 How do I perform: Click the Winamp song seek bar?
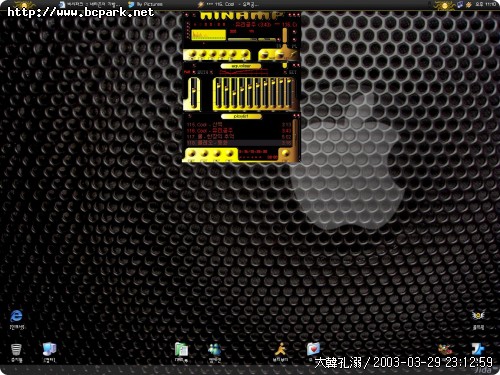(252, 39)
